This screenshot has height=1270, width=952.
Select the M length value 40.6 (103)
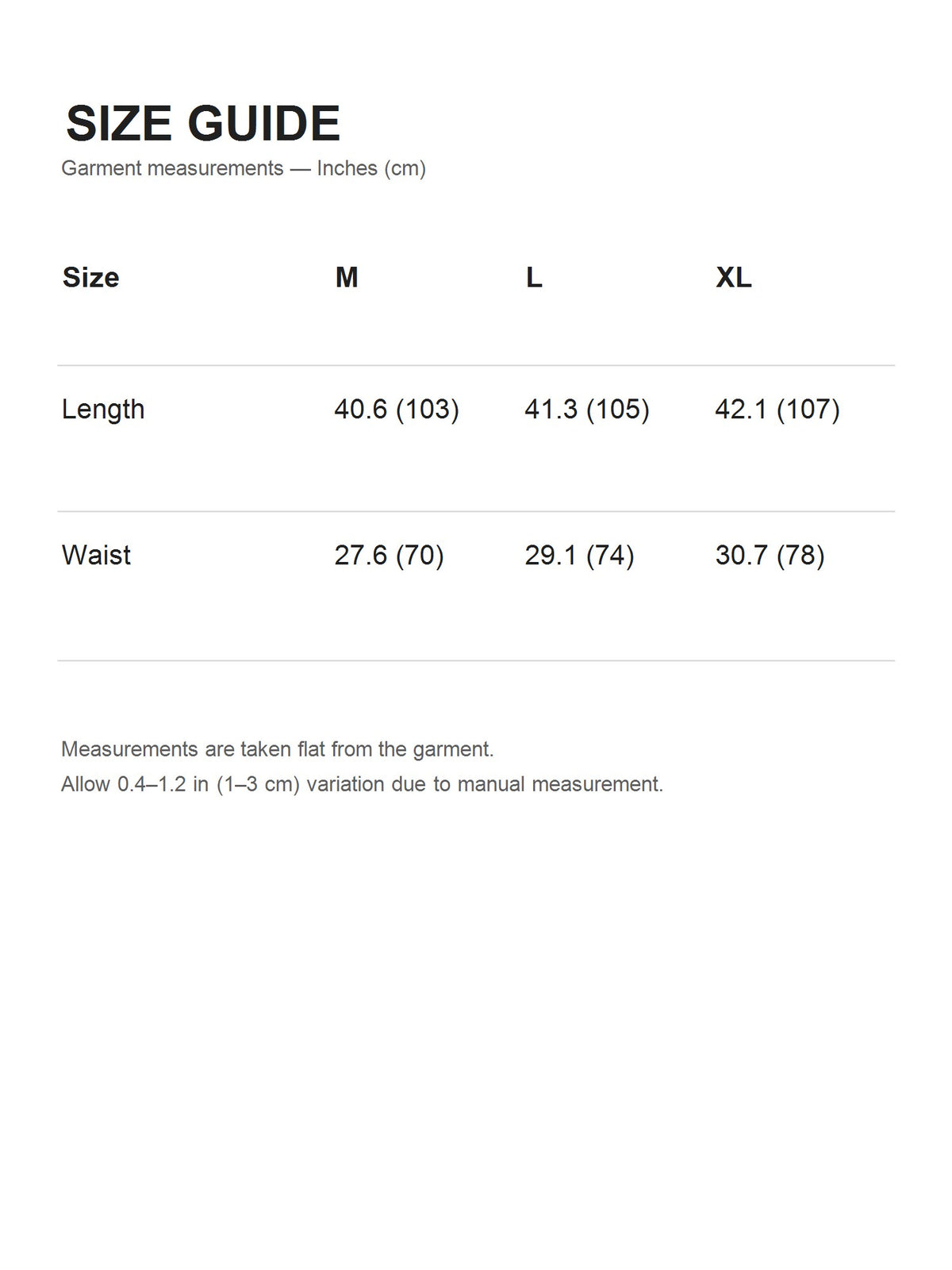[x=397, y=410]
